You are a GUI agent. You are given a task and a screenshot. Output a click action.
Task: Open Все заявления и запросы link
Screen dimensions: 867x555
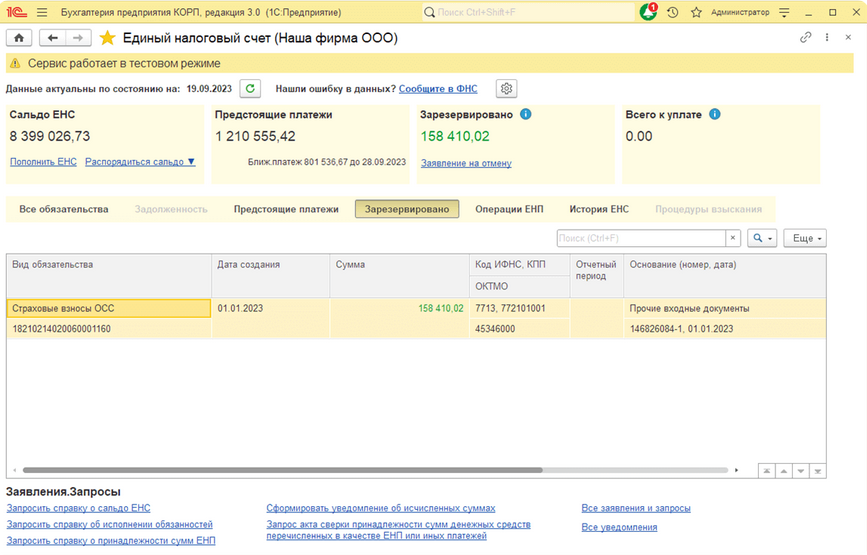636,508
